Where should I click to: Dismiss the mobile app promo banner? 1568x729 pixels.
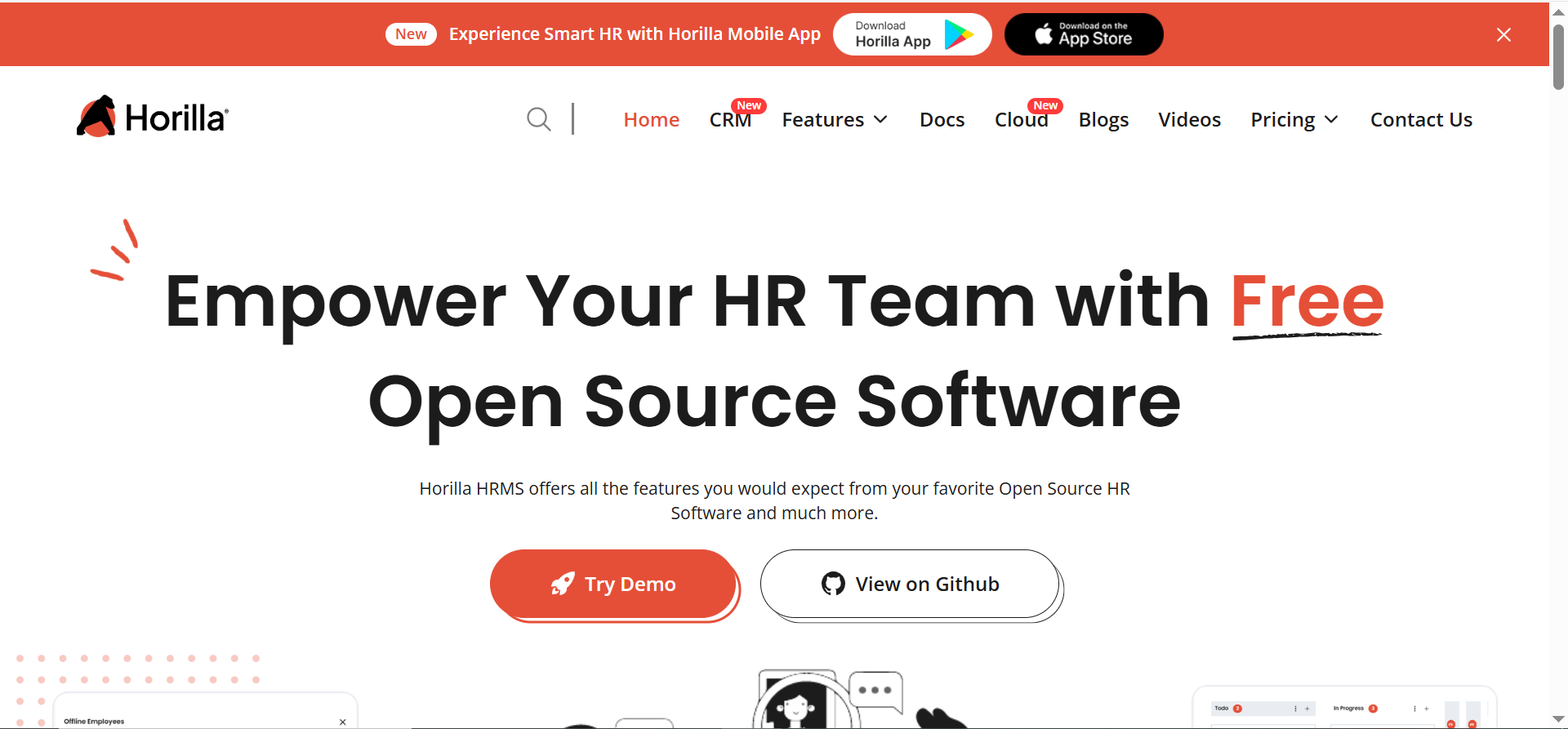(1503, 34)
